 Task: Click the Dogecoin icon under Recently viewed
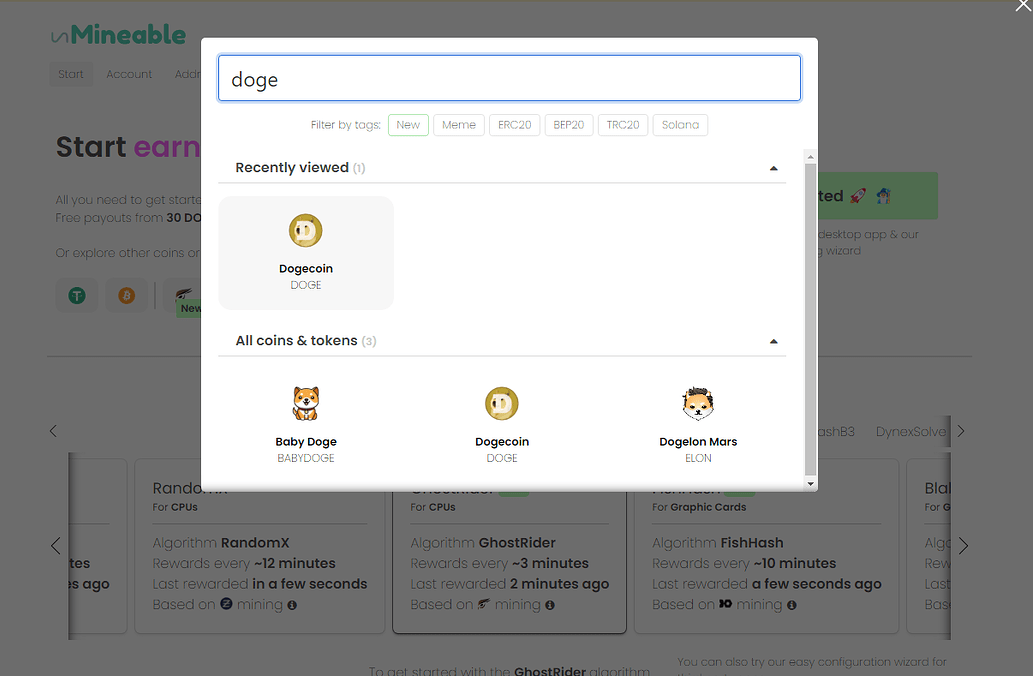(305, 231)
